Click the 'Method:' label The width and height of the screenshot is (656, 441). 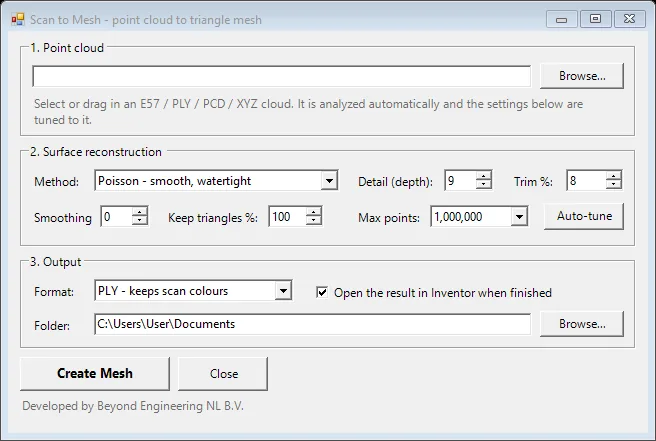56,182
